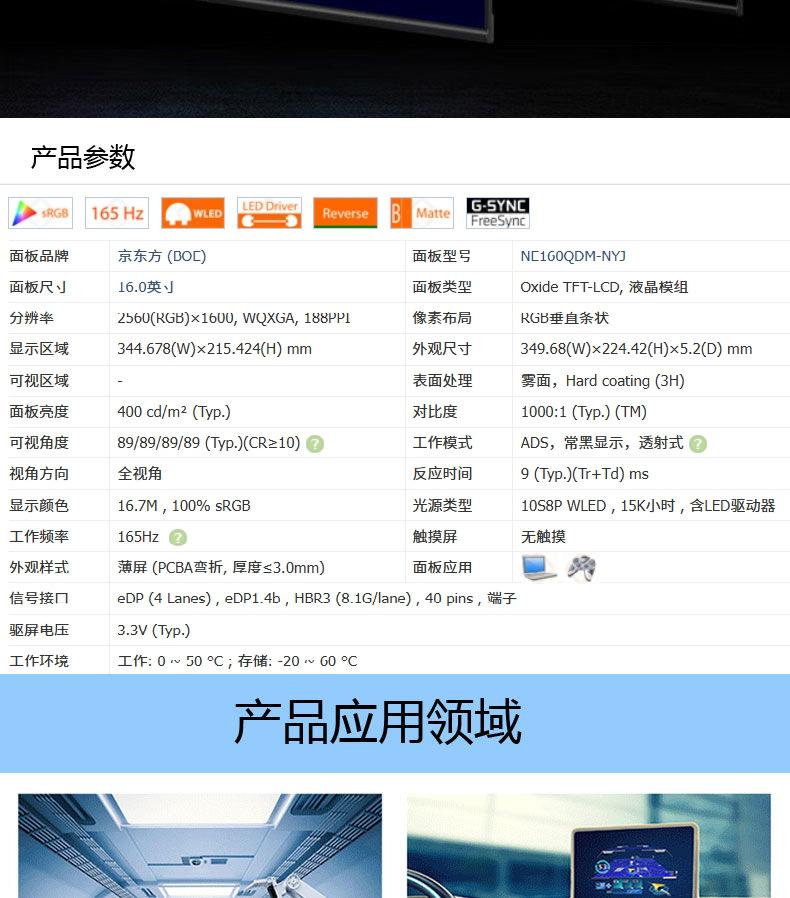This screenshot has width=790, height=898.
Task: Select the panel type Oxide TFT-LCD text
Action: point(604,287)
